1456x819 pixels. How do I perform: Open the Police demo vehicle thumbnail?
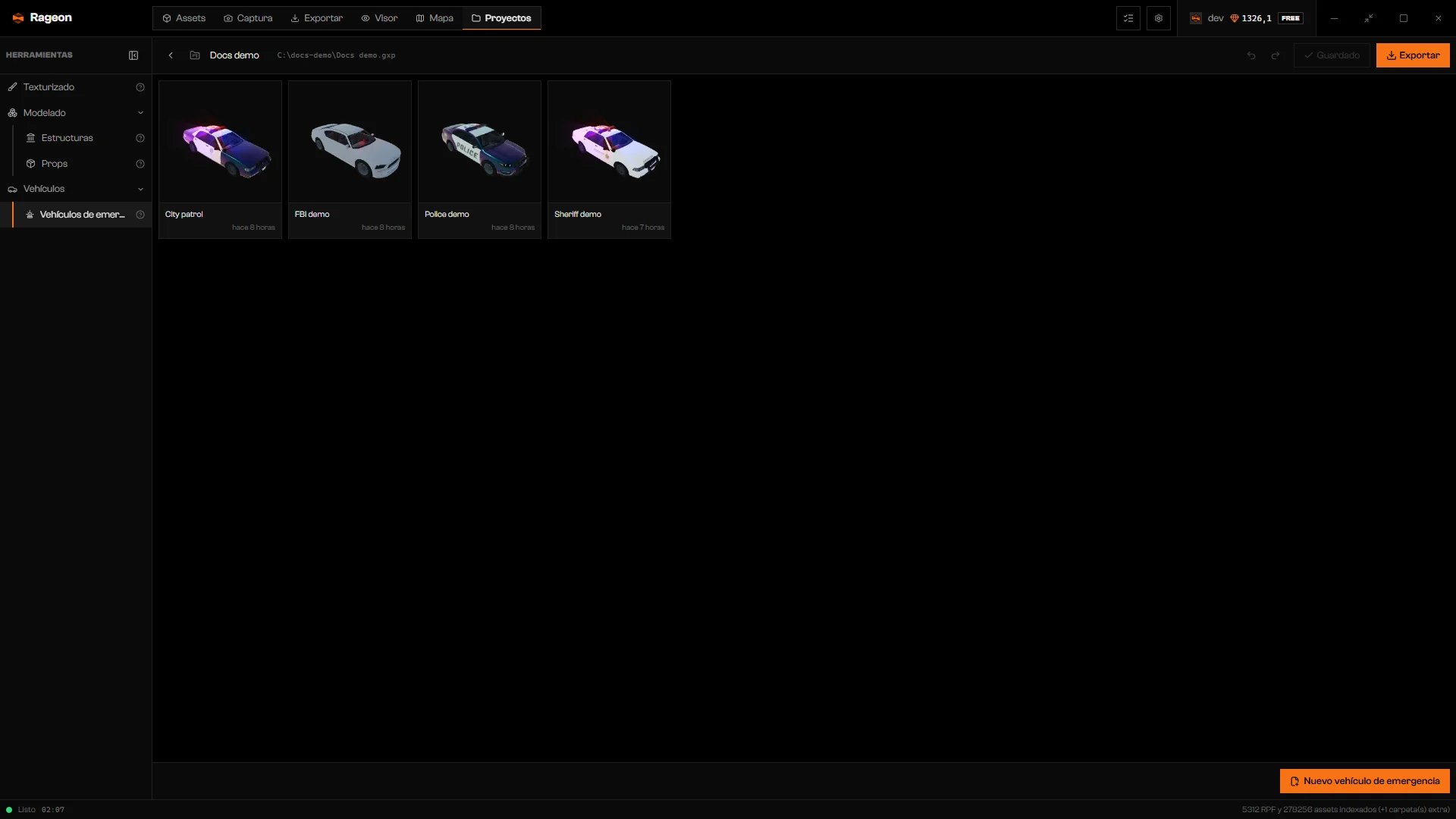pyautogui.click(x=479, y=142)
